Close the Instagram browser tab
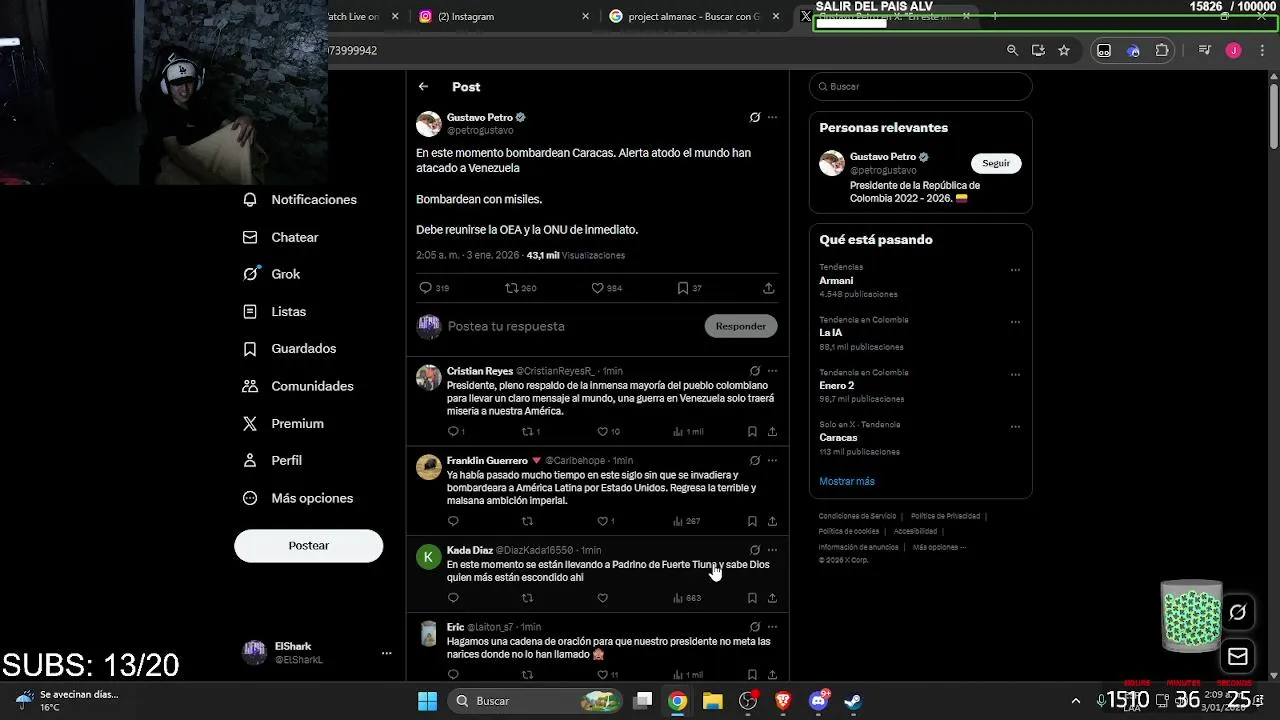 point(586,17)
